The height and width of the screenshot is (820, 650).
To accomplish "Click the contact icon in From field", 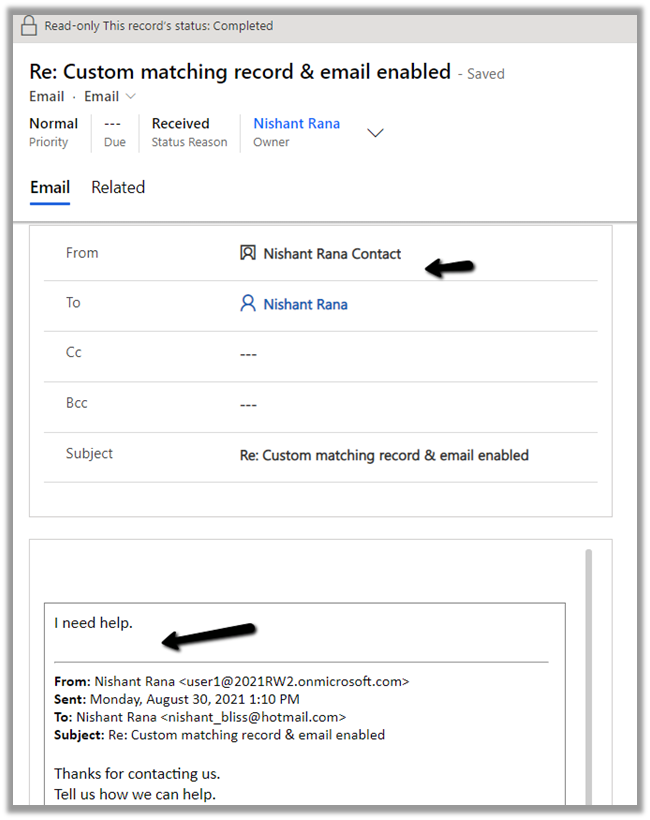I will point(248,254).
